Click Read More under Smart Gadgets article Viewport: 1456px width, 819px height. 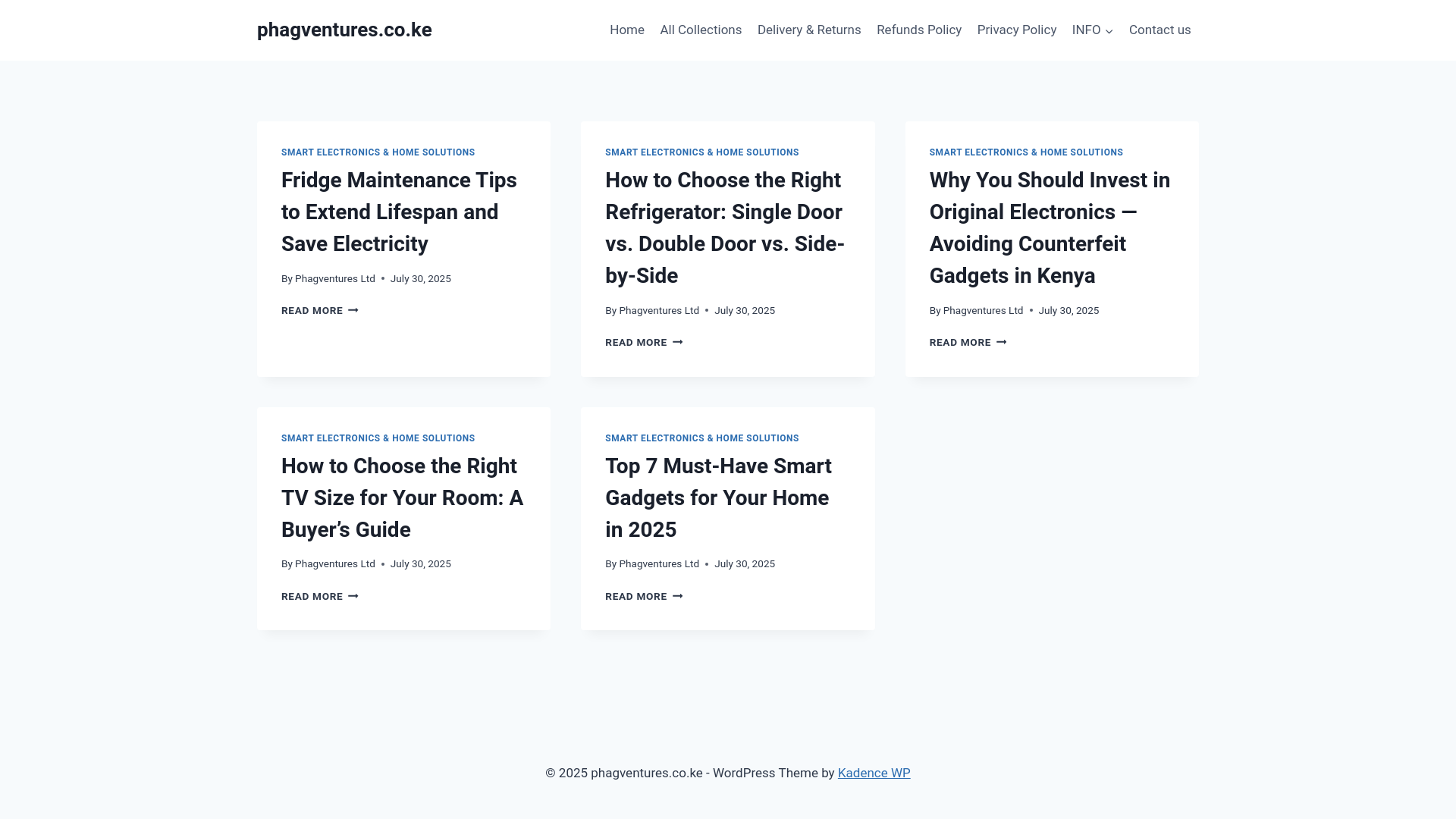point(644,596)
